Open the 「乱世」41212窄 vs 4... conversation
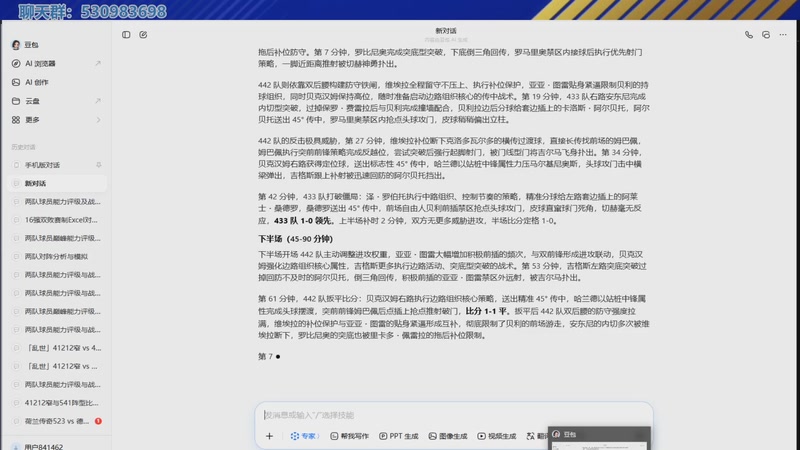 click(x=58, y=348)
